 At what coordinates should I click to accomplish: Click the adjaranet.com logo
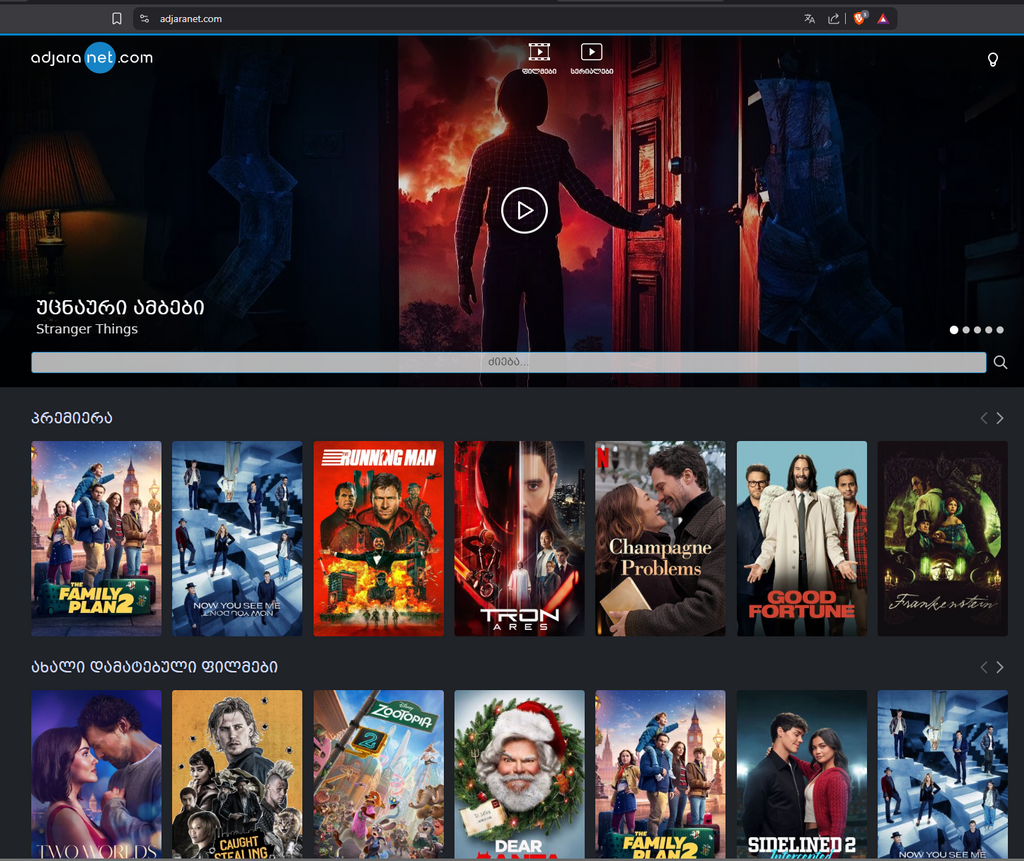92,57
